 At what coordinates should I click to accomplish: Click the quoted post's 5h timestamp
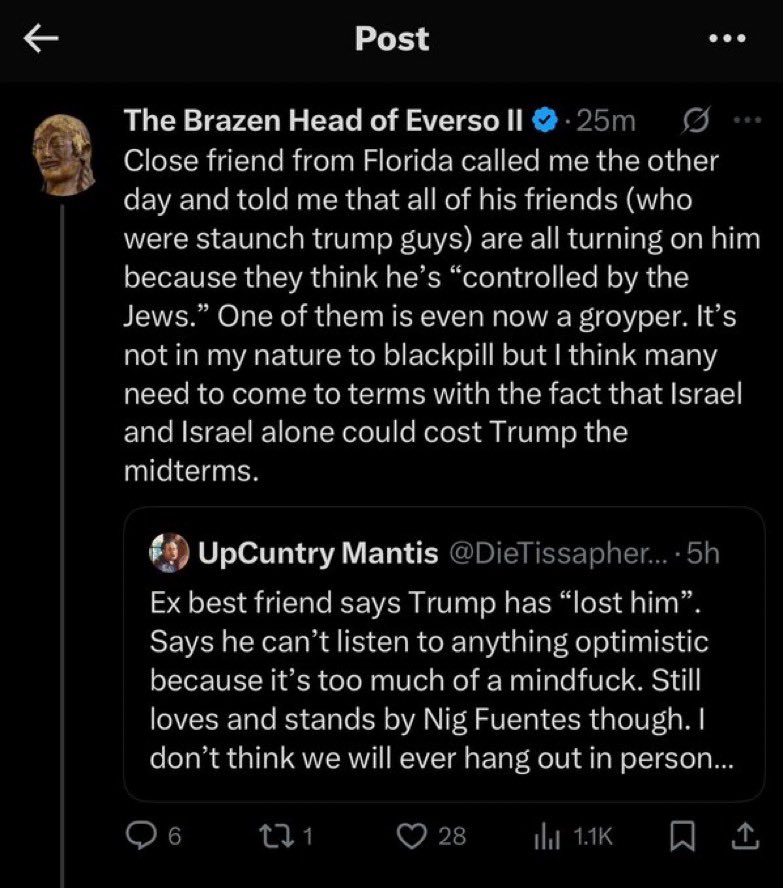point(703,553)
